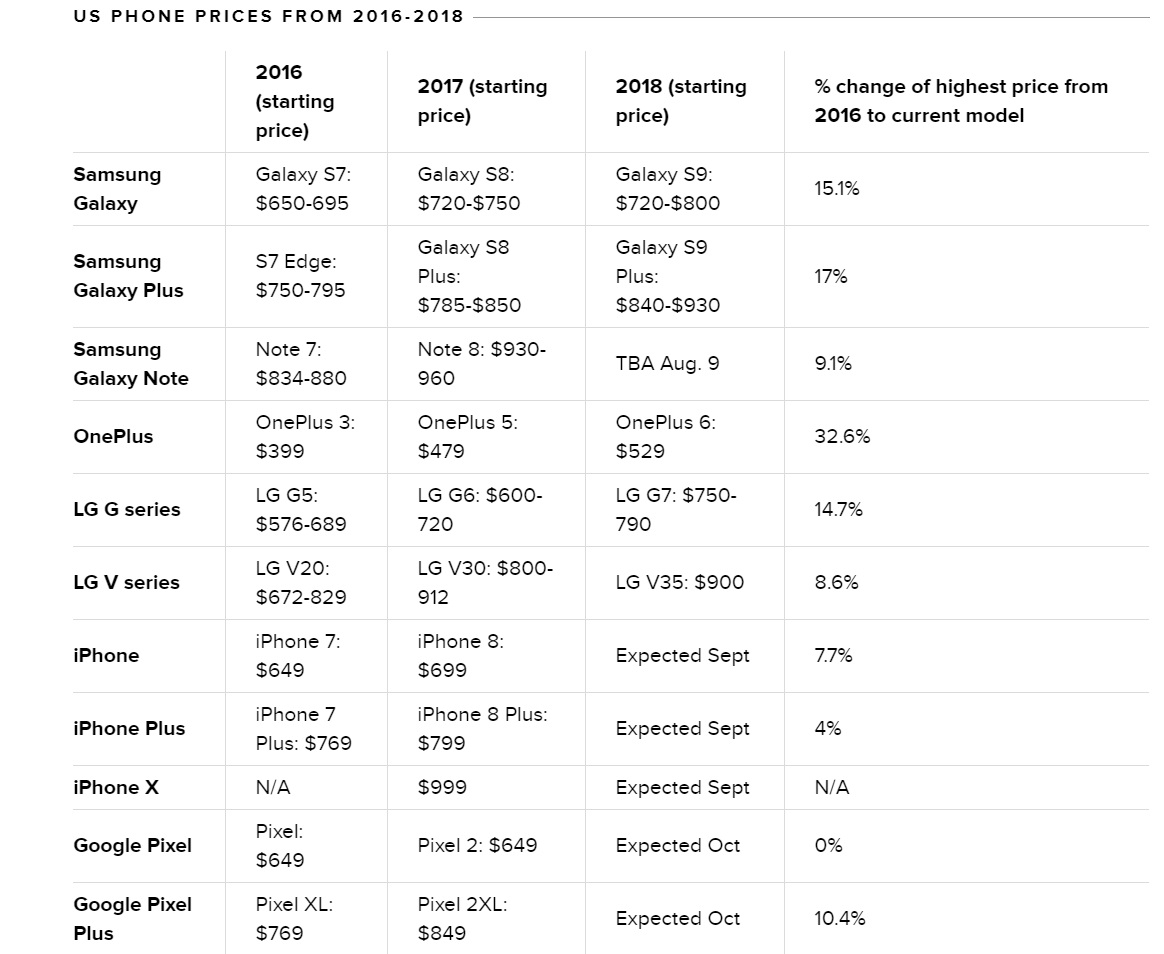This screenshot has height=954, width=1164.
Task: Click the $999 iPhone X price cell
Action: pos(442,788)
